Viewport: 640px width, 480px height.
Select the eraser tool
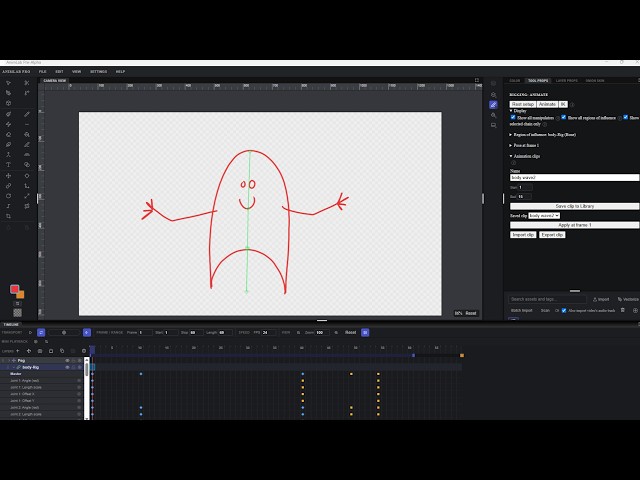tap(8, 134)
